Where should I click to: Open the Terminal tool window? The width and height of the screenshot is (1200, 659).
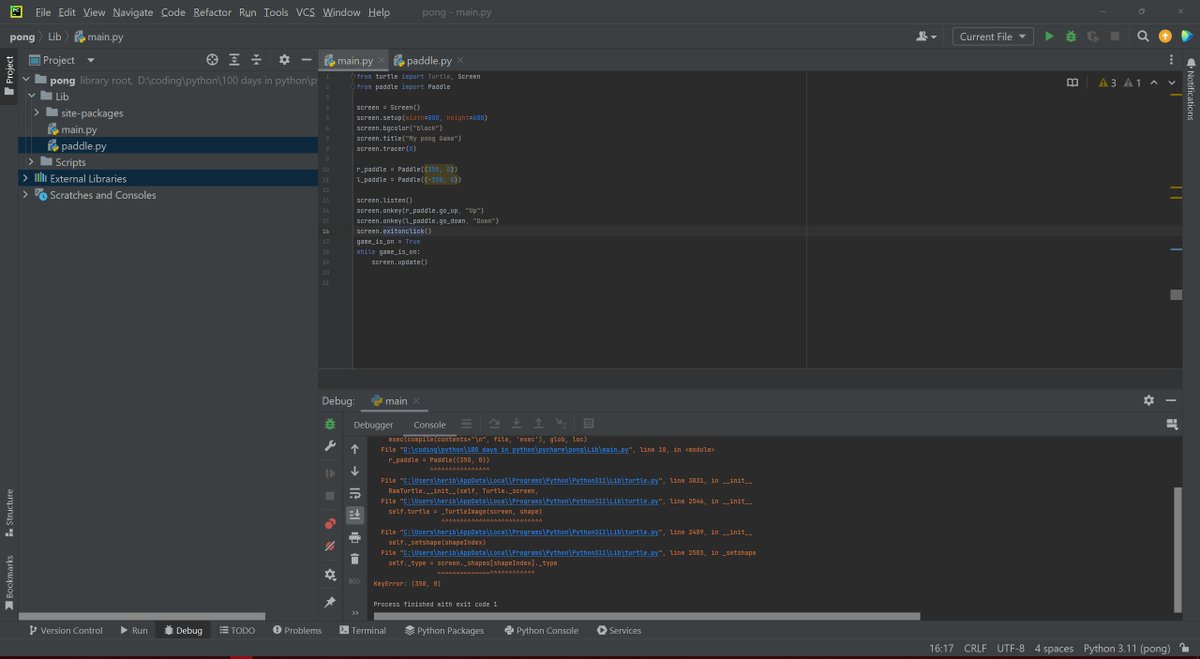(x=362, y=630)
